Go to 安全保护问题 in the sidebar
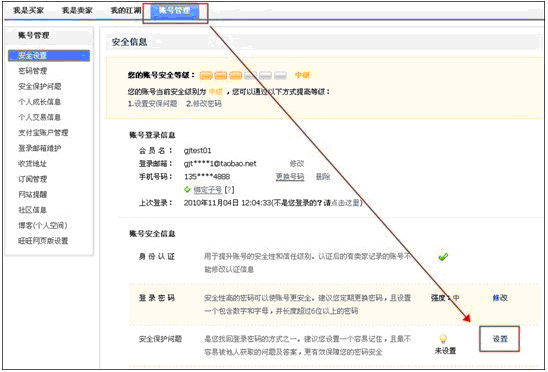This screenshot has height=372, width=548. (x=39, y=86)
